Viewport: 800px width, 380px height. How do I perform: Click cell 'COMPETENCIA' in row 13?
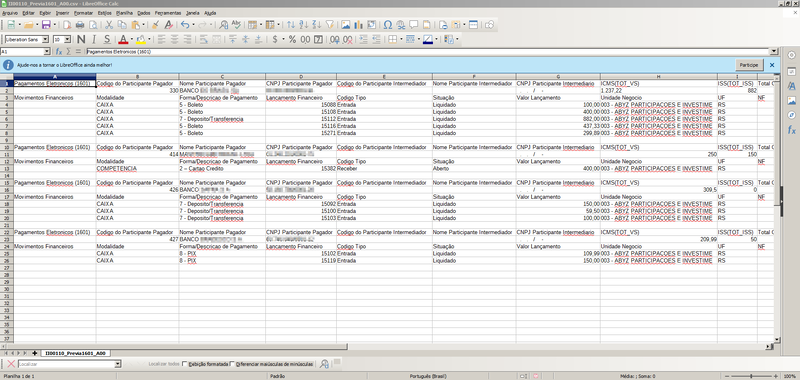(137, 168)
